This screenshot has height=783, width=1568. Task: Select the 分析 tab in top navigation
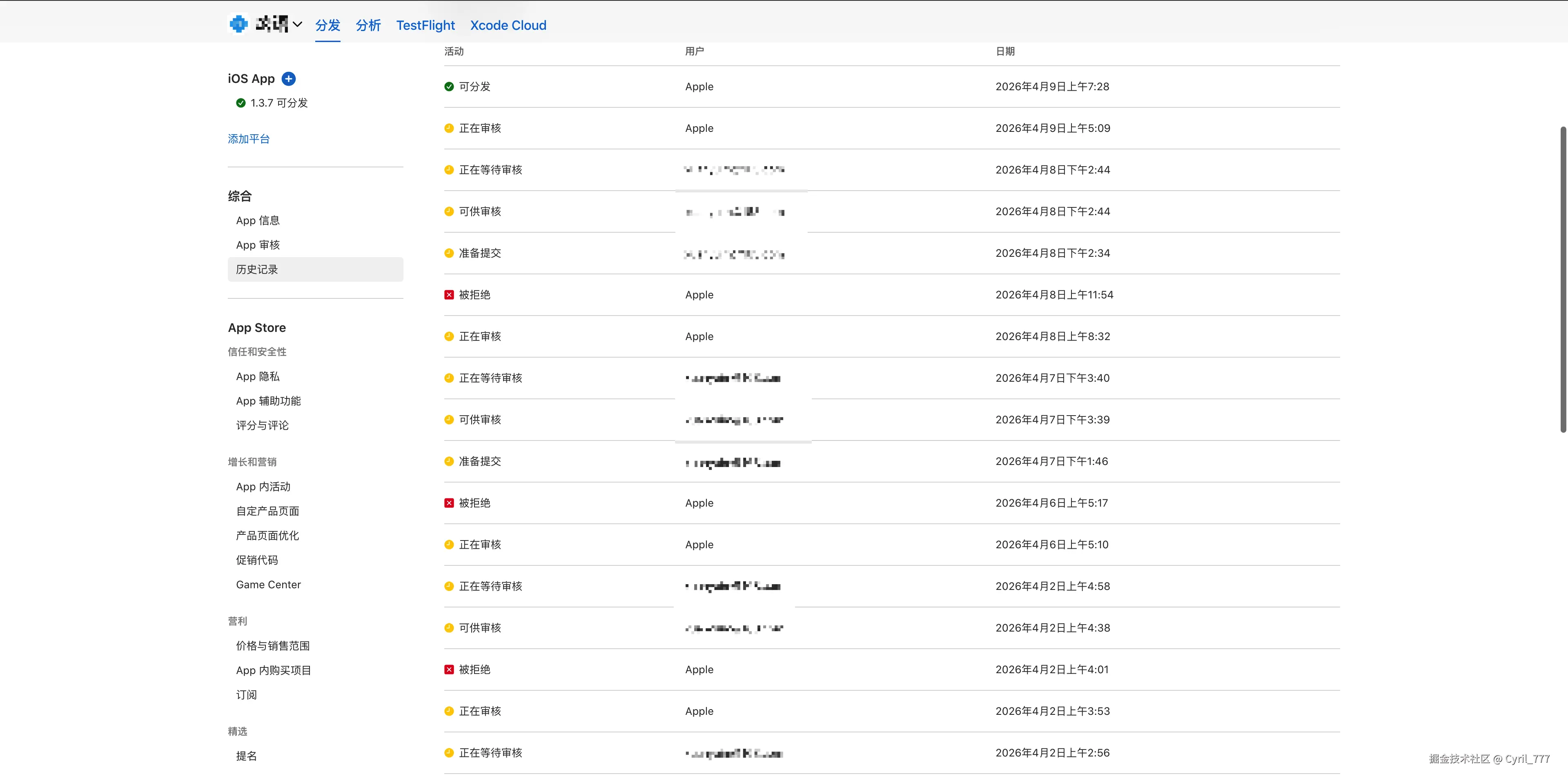tap(367, 26)
